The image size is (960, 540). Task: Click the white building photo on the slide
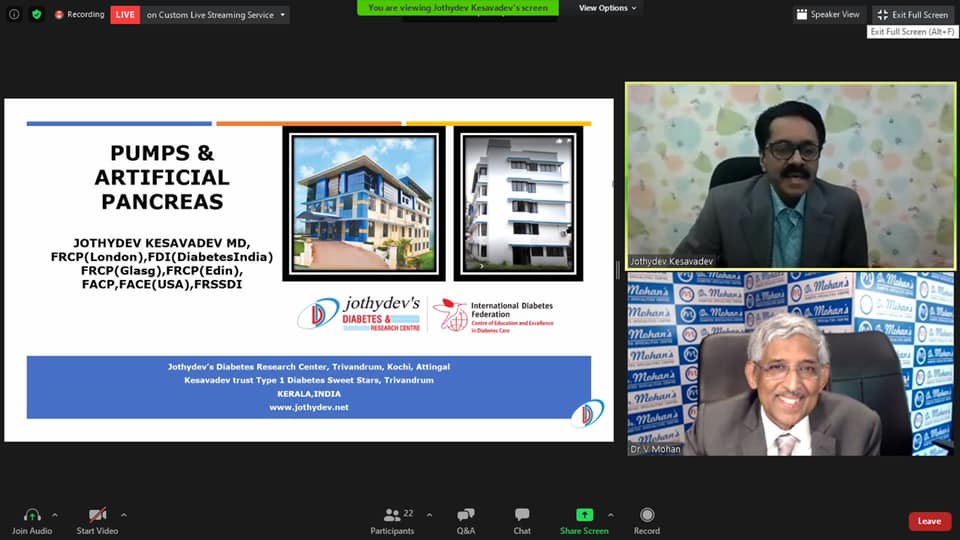[519, 204]
